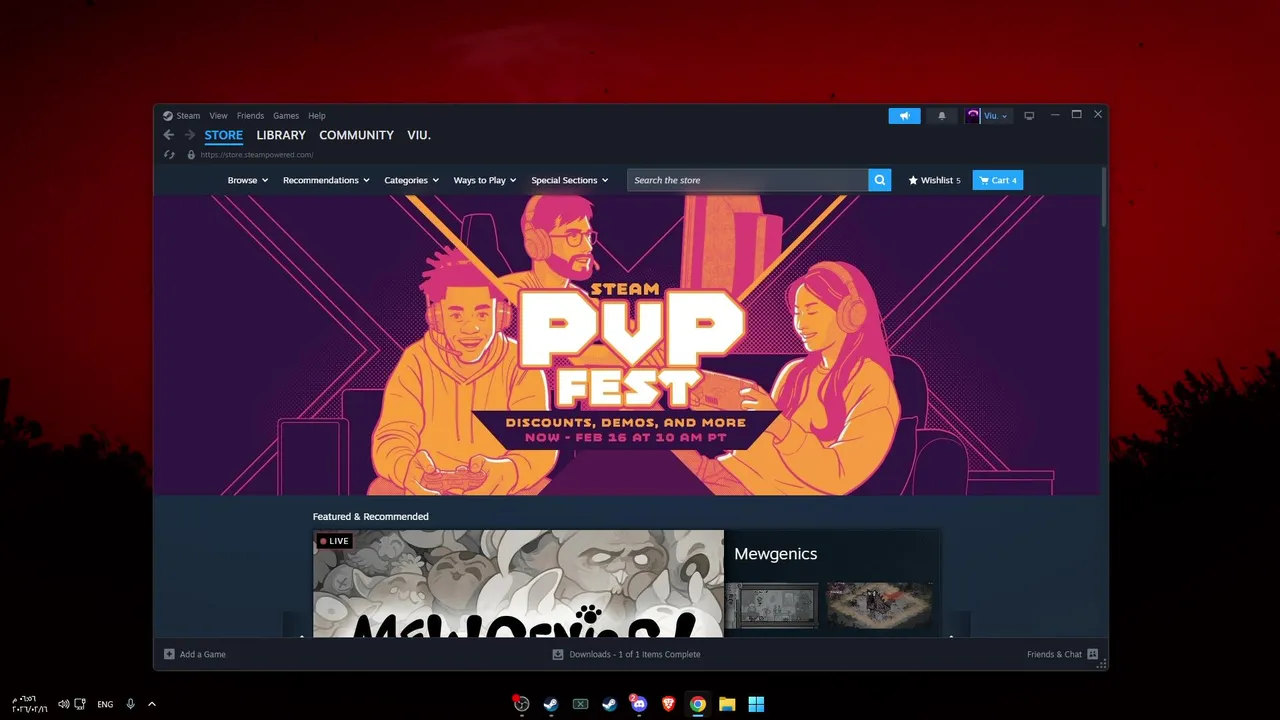Click the taskbar icon with red badge
The width and height of the screenshot is (1280, 720).
[x=521, y=704]
